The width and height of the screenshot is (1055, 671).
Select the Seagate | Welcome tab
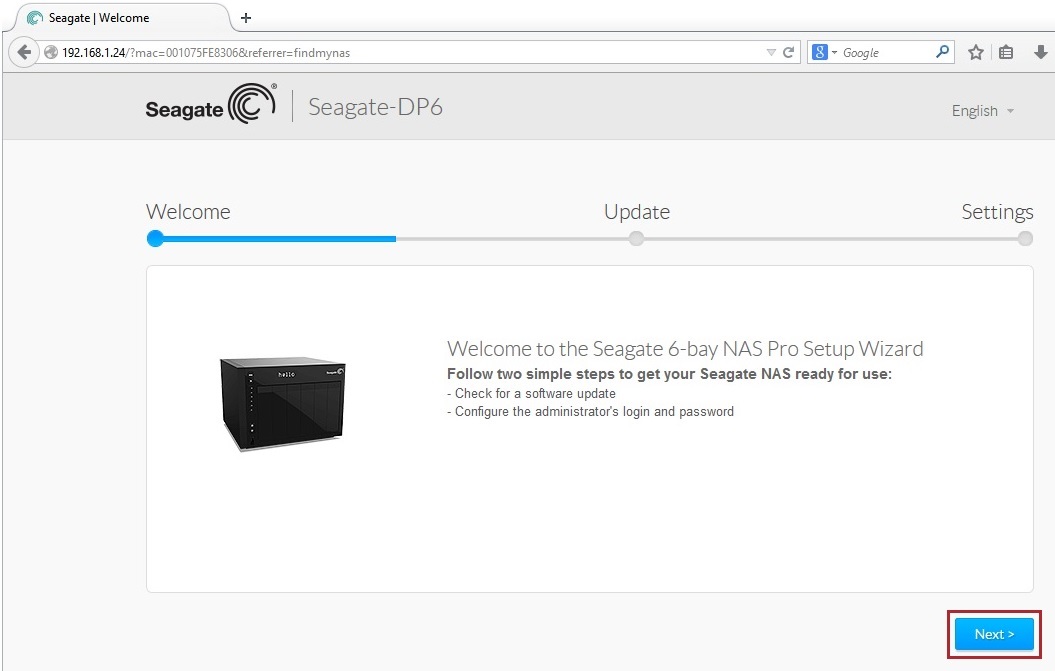coord(121,17)
